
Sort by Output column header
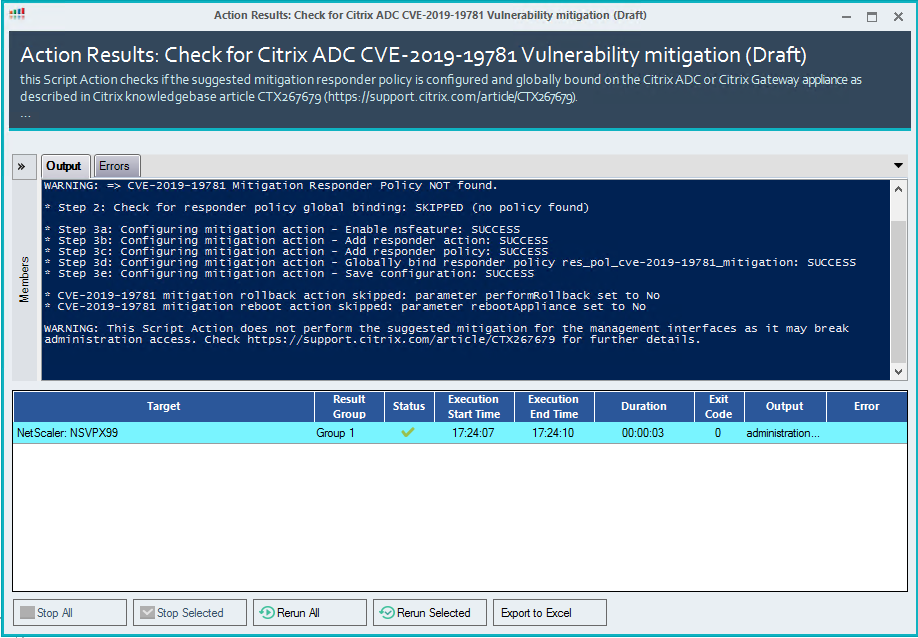point(785,406)
